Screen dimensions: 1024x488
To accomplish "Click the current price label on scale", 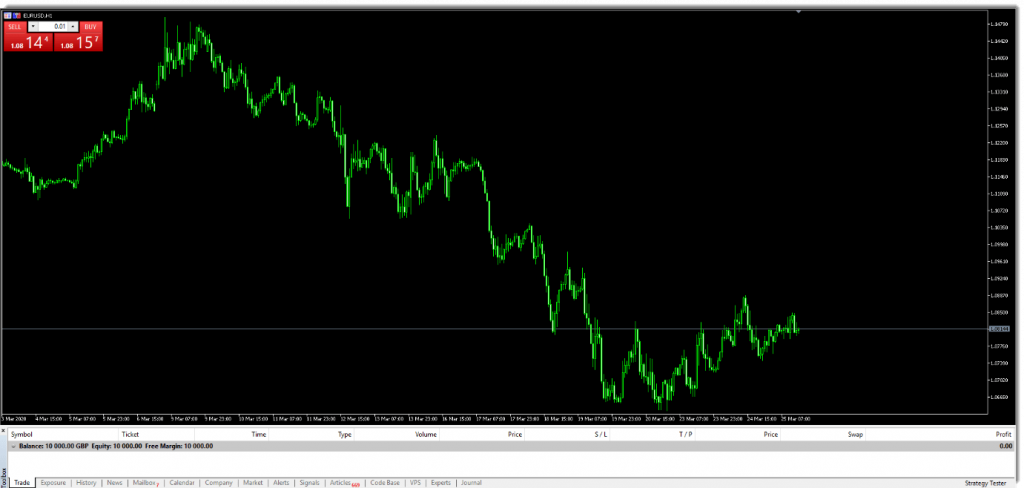I will (x=997, y=329).
